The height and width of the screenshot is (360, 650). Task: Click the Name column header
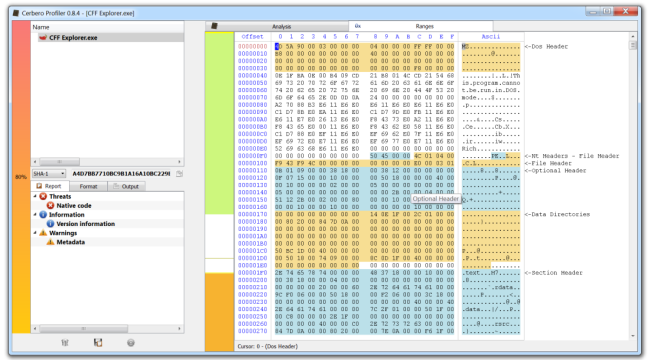coord(108,27)
